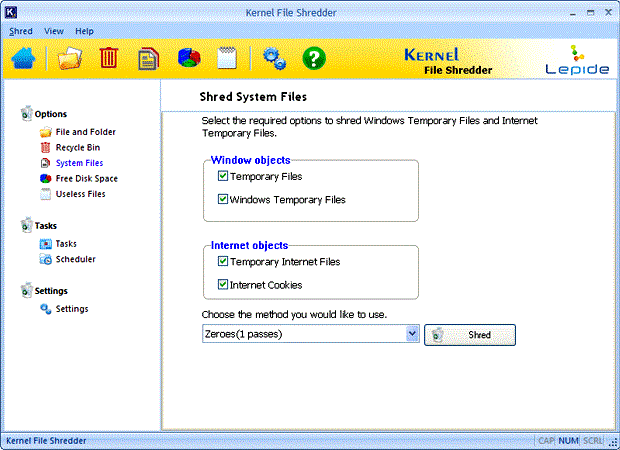
Task: Click the Options section heading
Action: [x=51, y=114]
